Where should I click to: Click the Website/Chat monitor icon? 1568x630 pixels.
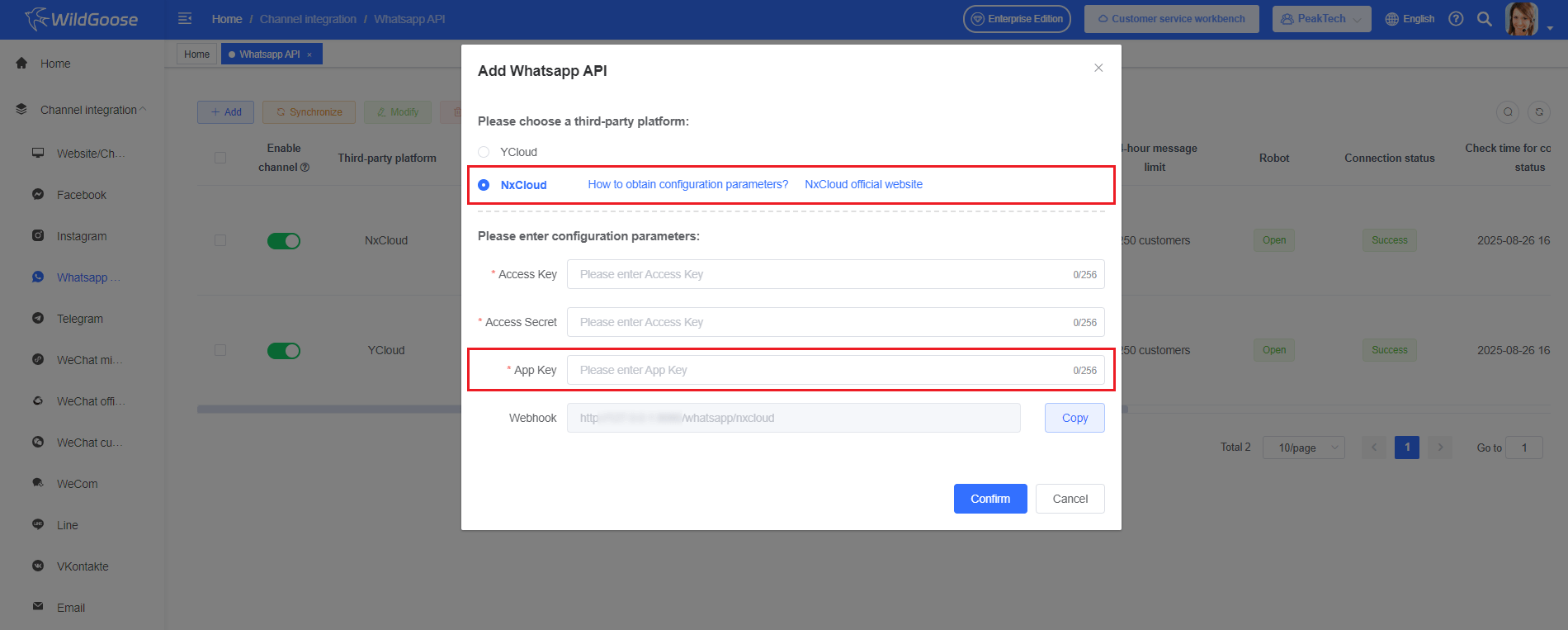coord(38,153)
